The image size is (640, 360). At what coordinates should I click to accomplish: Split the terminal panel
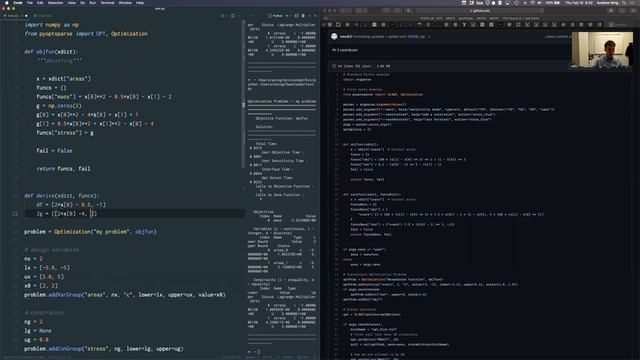tap(297, 16)
